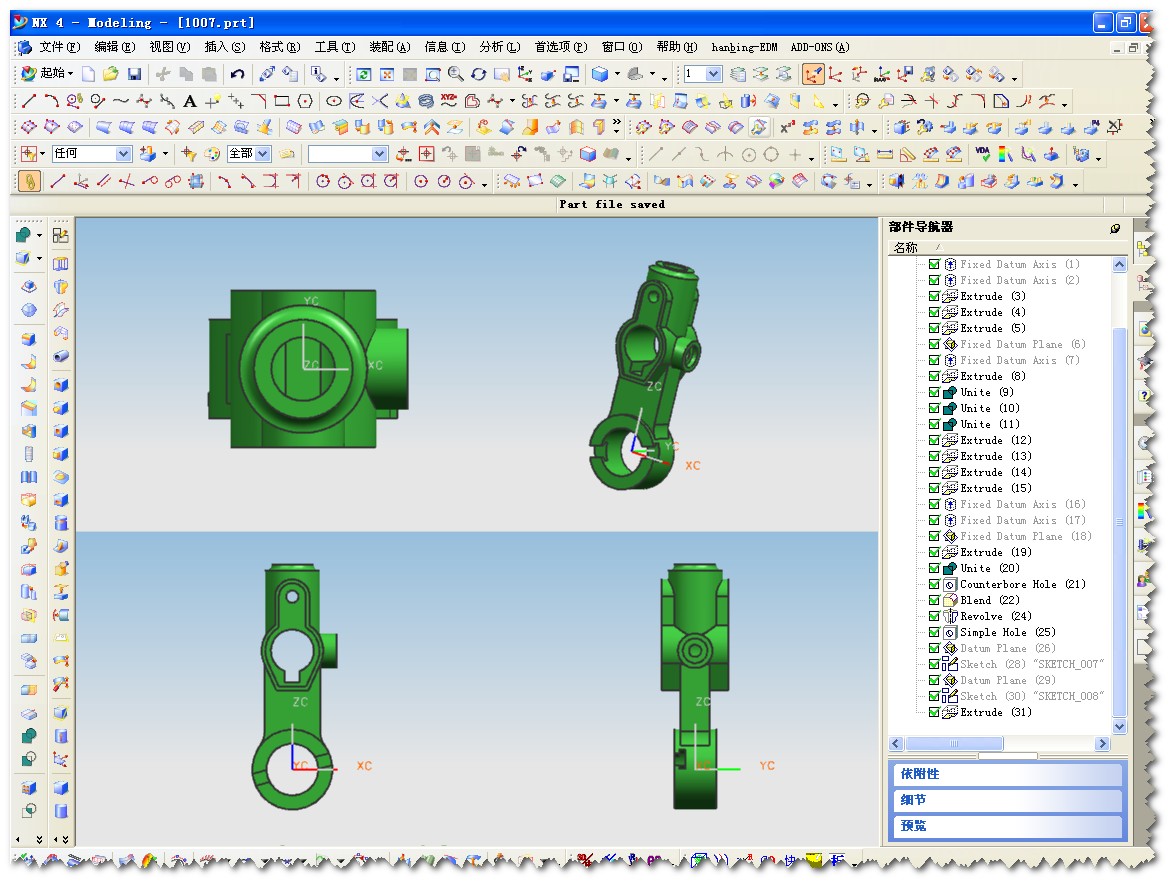
Task: Select the Extrude (19) feature
Action: [996, 552]
